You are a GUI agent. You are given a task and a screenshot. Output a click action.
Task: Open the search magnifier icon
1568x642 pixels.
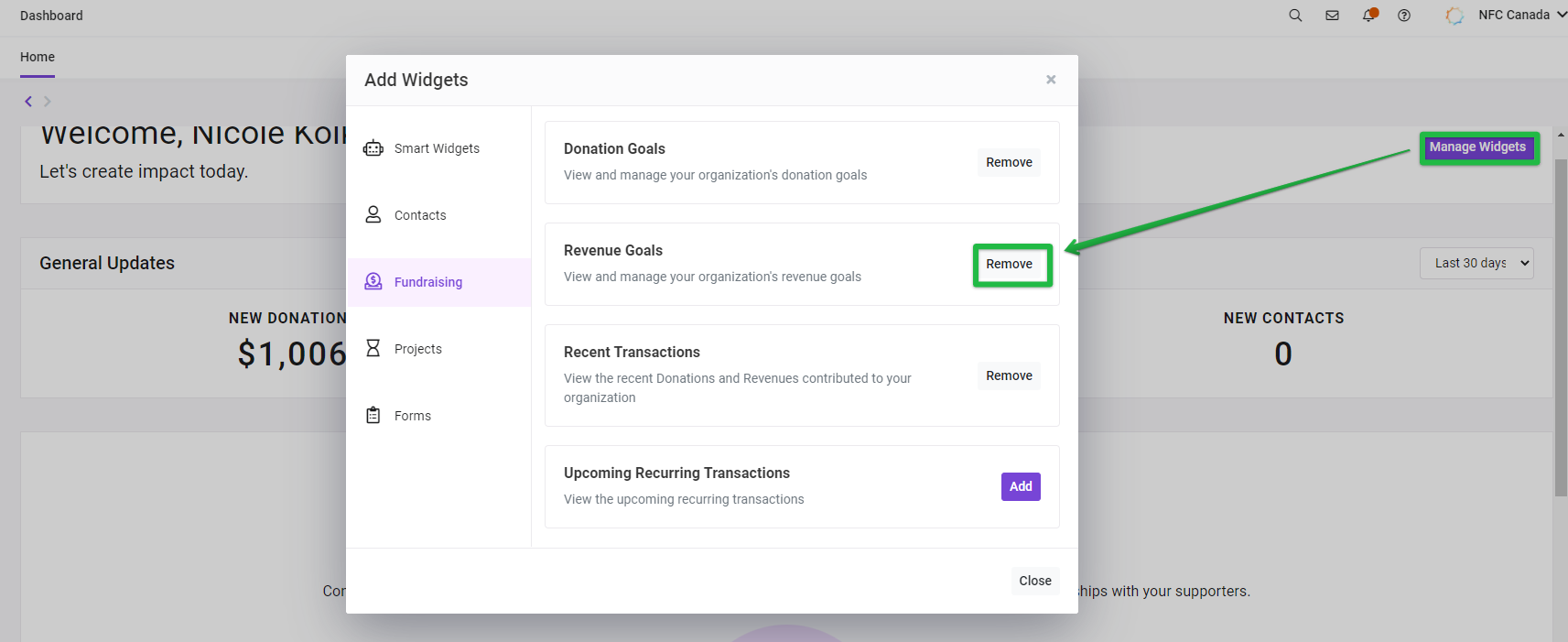pyautogui.click(x=1295, y=16)
